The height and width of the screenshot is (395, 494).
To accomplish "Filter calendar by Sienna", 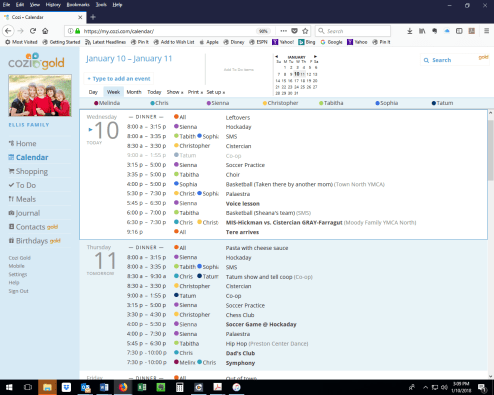I will (x=218, y=103).
